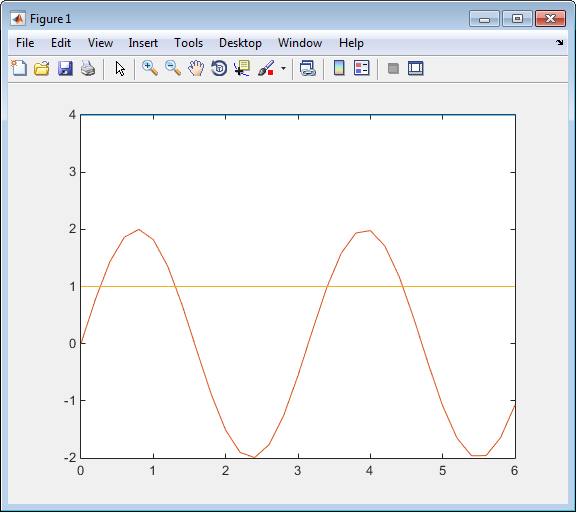Image resolution: width=576 pixels, height=512 pixels.
Task: Click the x-axis tick label 5
Action: pyautogui.click(x=442, y=470)
